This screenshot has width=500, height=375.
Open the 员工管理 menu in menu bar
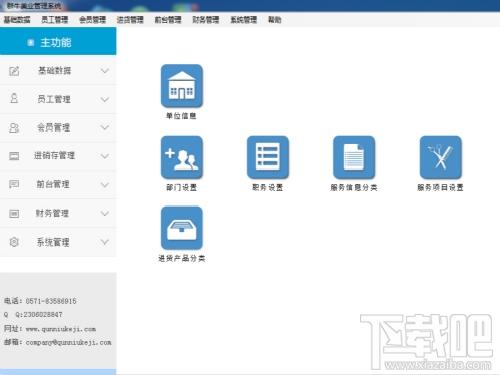coord(55,20)
